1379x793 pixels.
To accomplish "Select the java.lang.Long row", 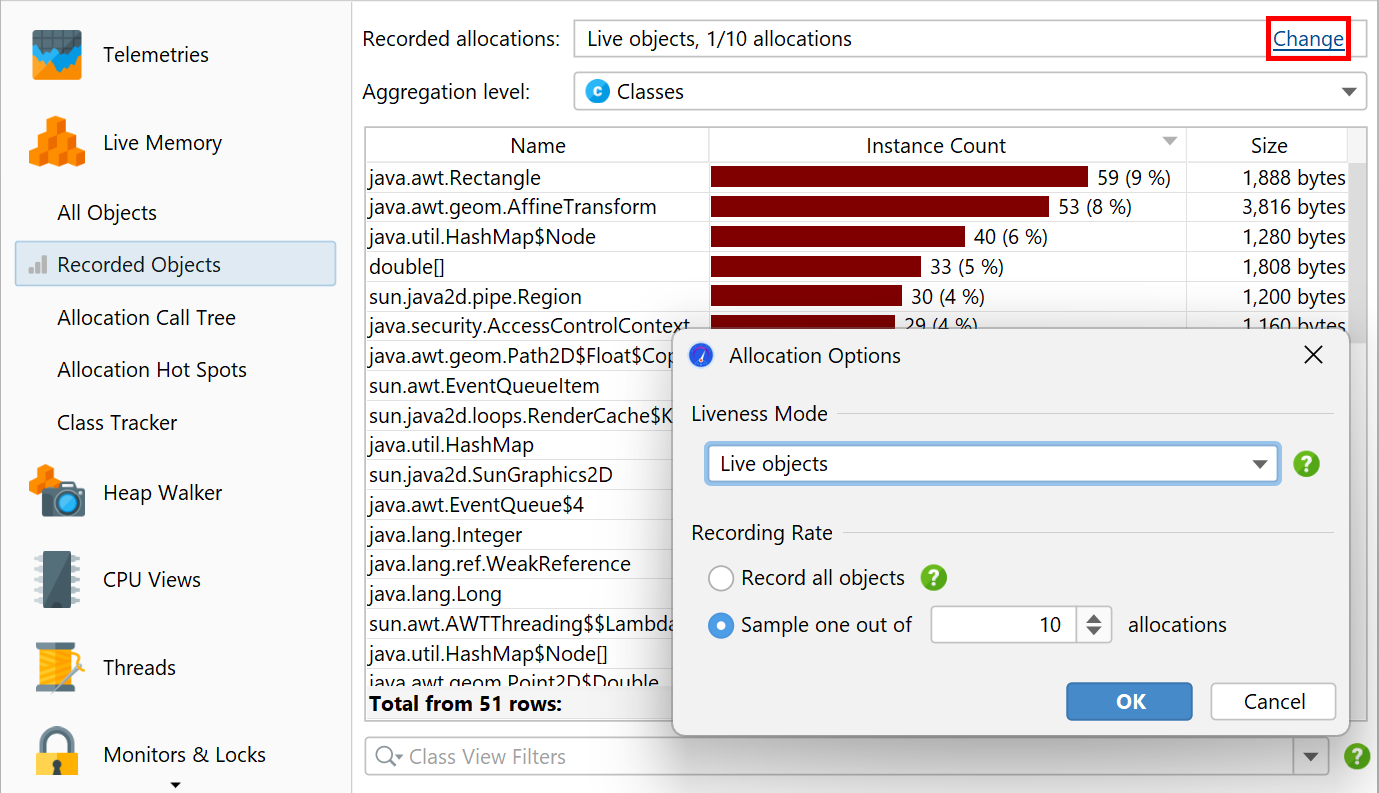I will coord(518,594).
